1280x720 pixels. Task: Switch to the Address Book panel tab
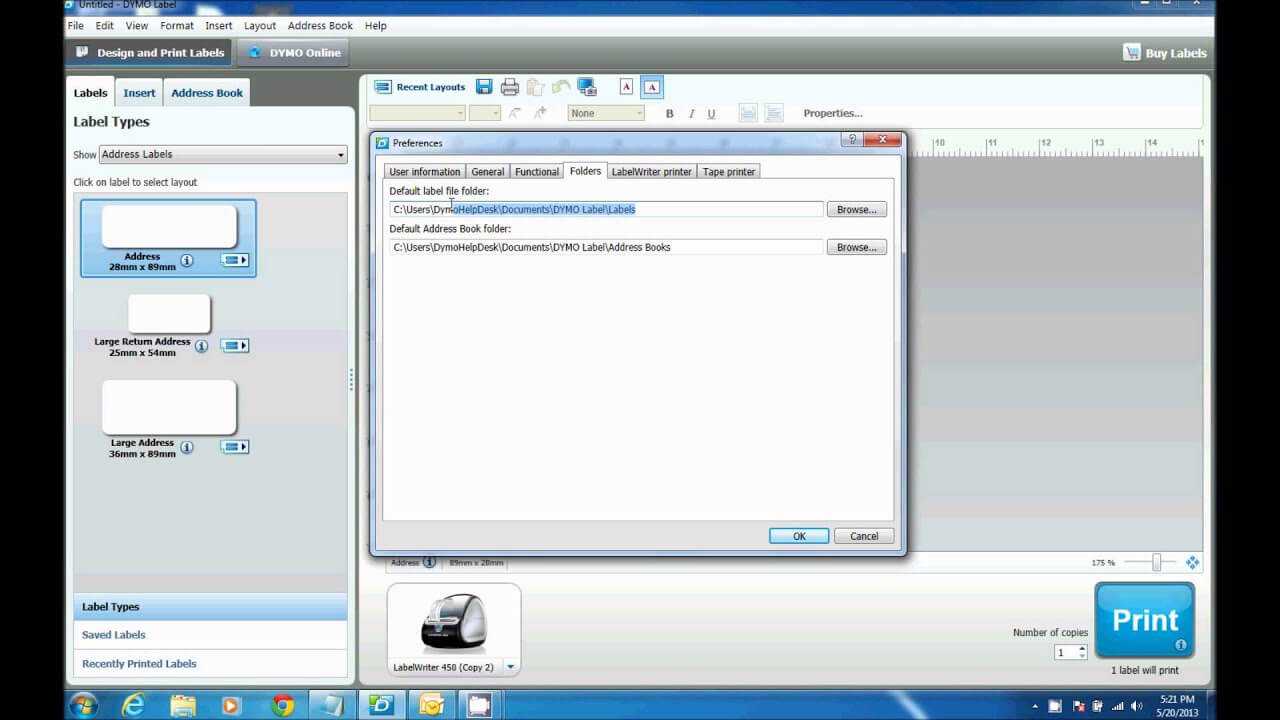tap(207, 93)
